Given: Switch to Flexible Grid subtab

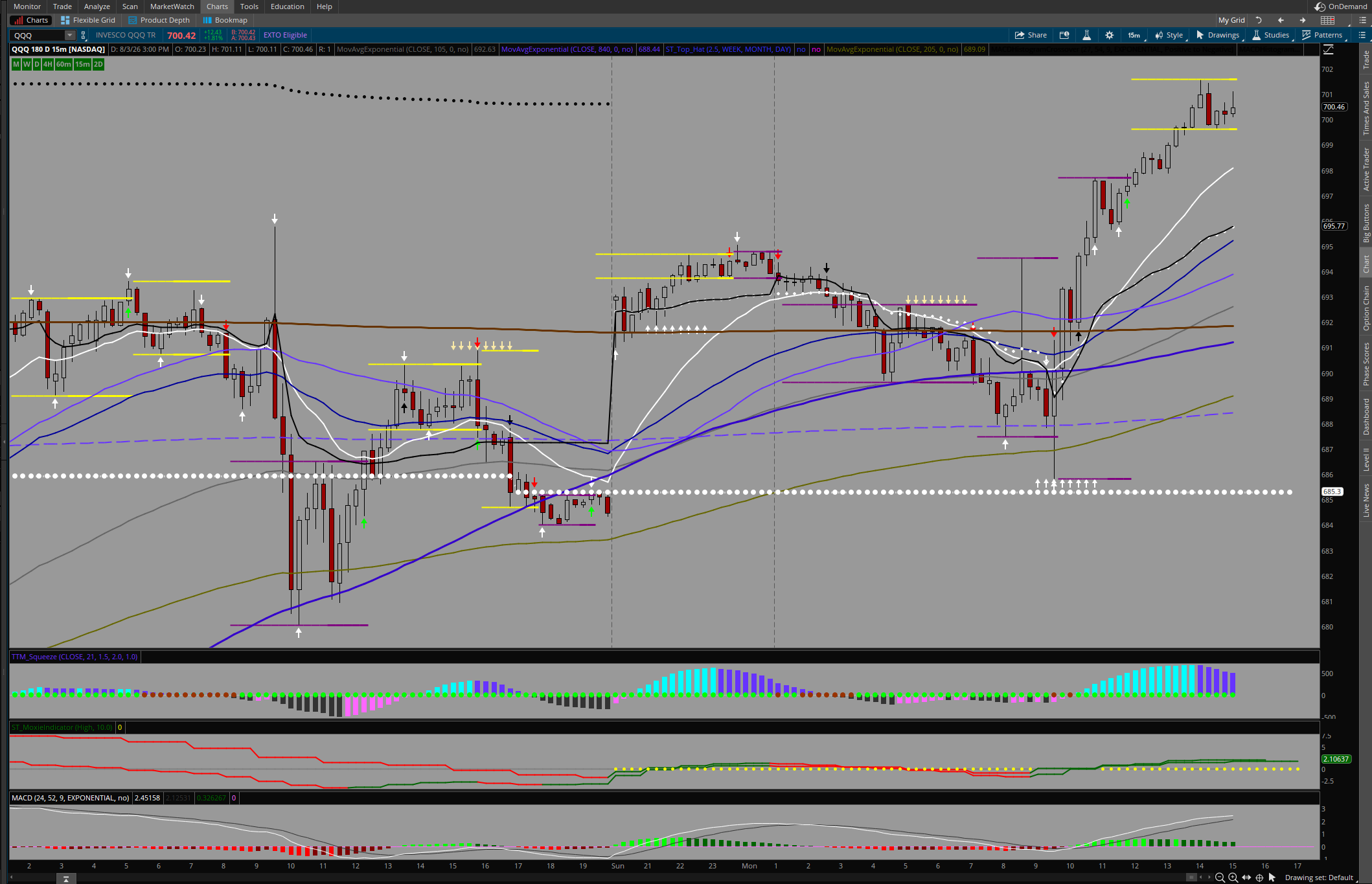Looking at the screenshot, I should [88, 20].
